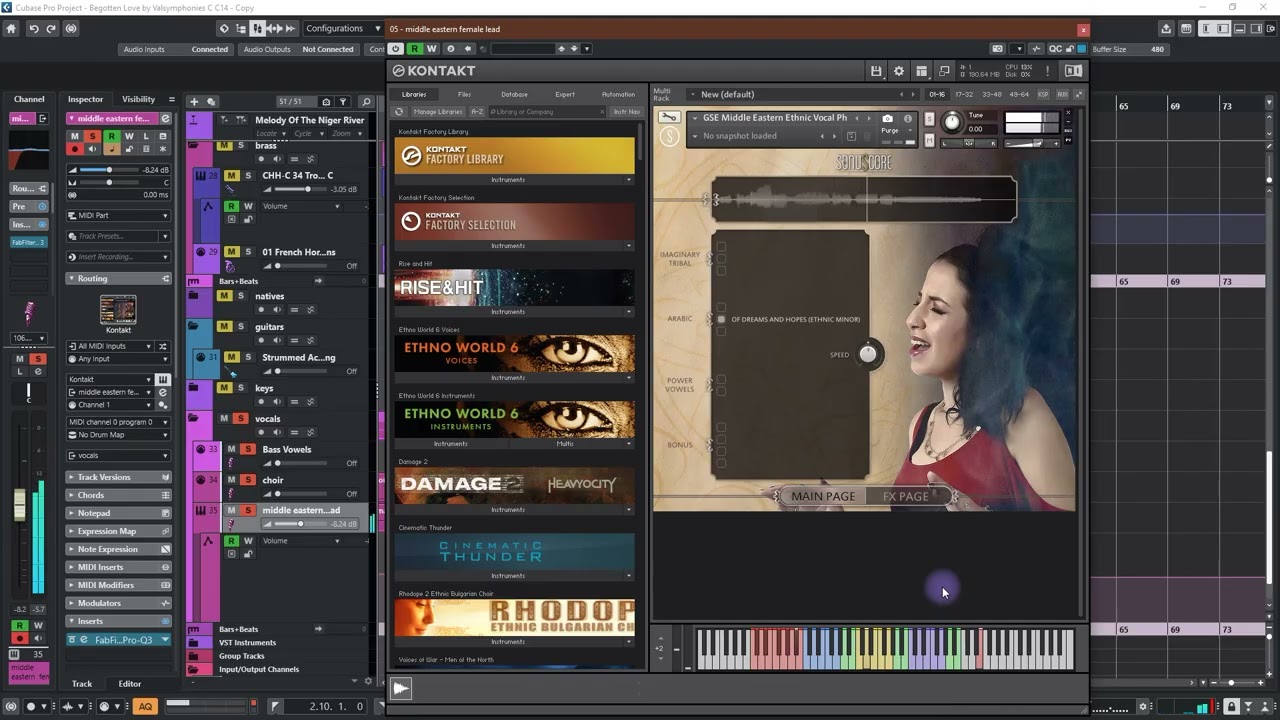Click keyboard Edit Instrument icon in Inspector
Image resolution: width=1280 pixels, height=720 pixels.
point(163,379)
